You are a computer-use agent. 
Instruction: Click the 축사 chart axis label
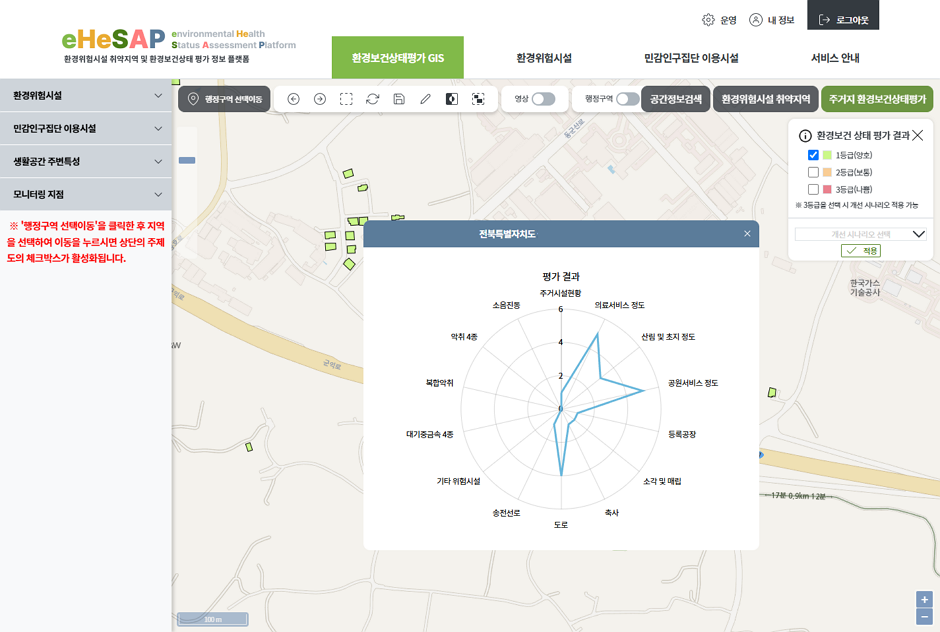[x=611, y=513]
